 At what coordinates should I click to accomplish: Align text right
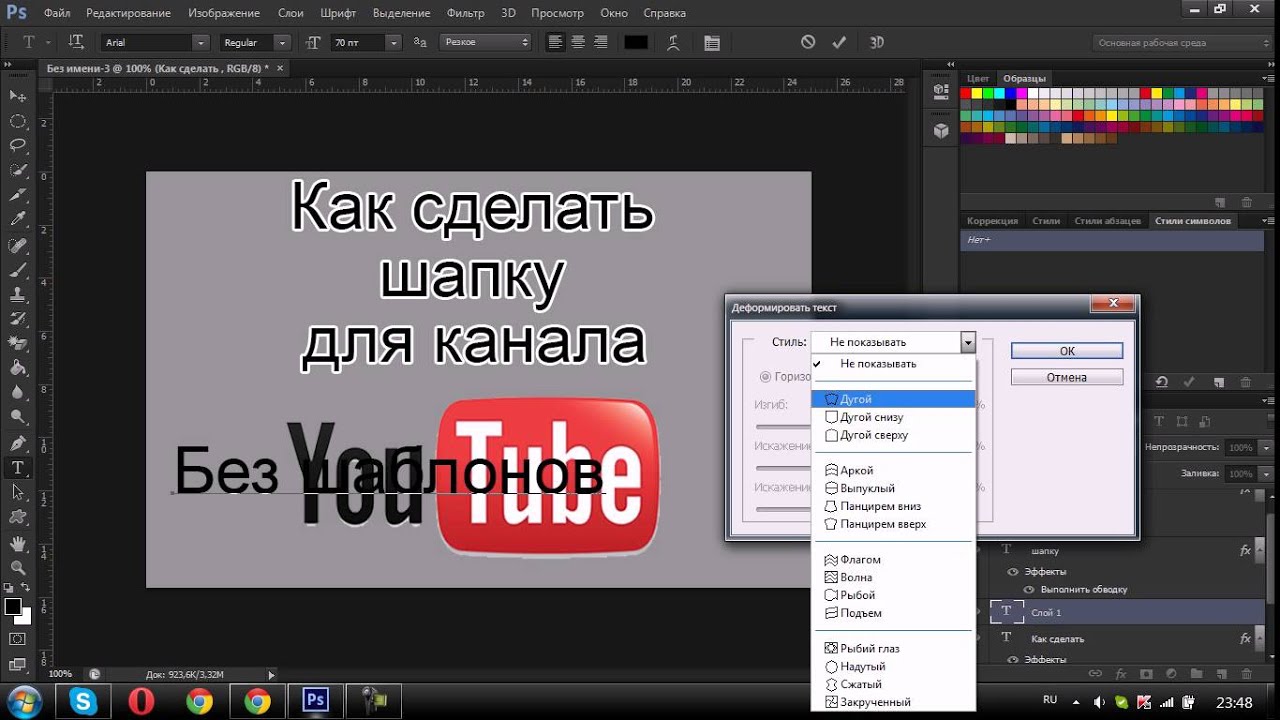(x=600, y=42)
